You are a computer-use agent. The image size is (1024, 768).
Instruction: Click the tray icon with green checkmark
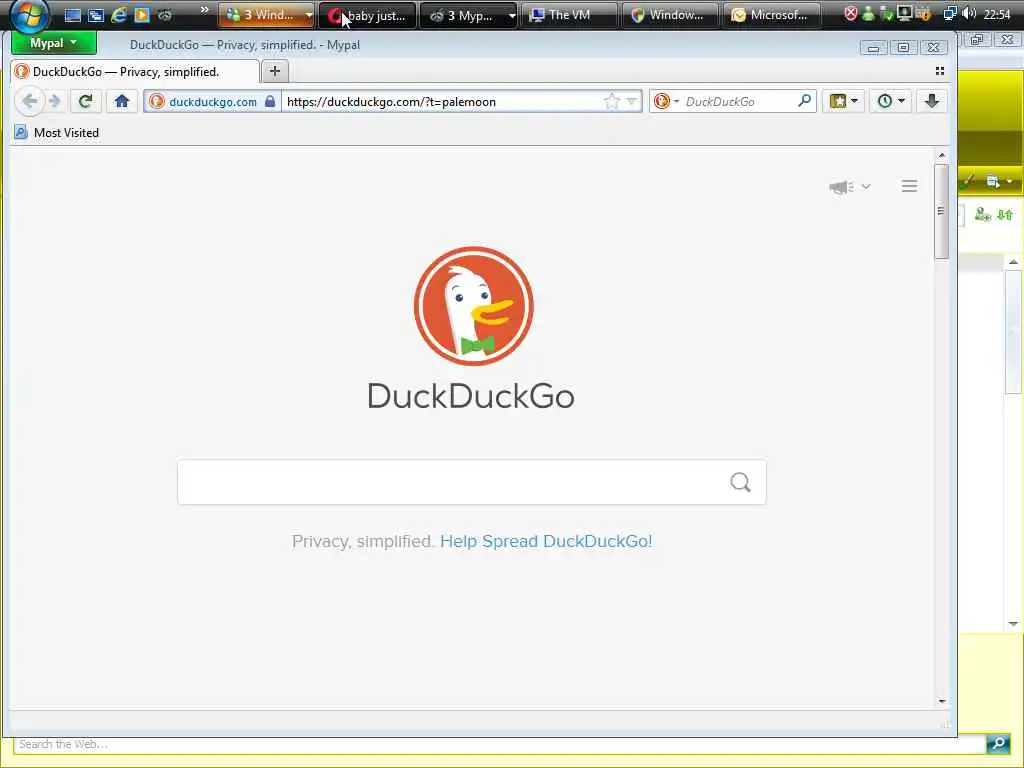point(886,14)
